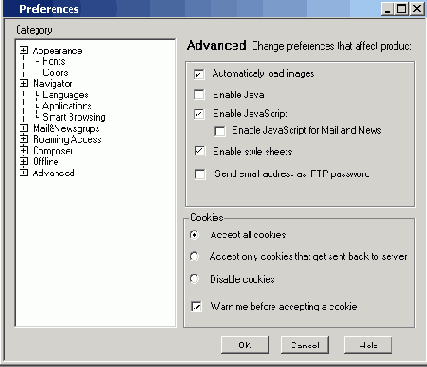Open the Smart Browsing item
The width and height of the screenshot is (427, 367).
click(74, 117)
